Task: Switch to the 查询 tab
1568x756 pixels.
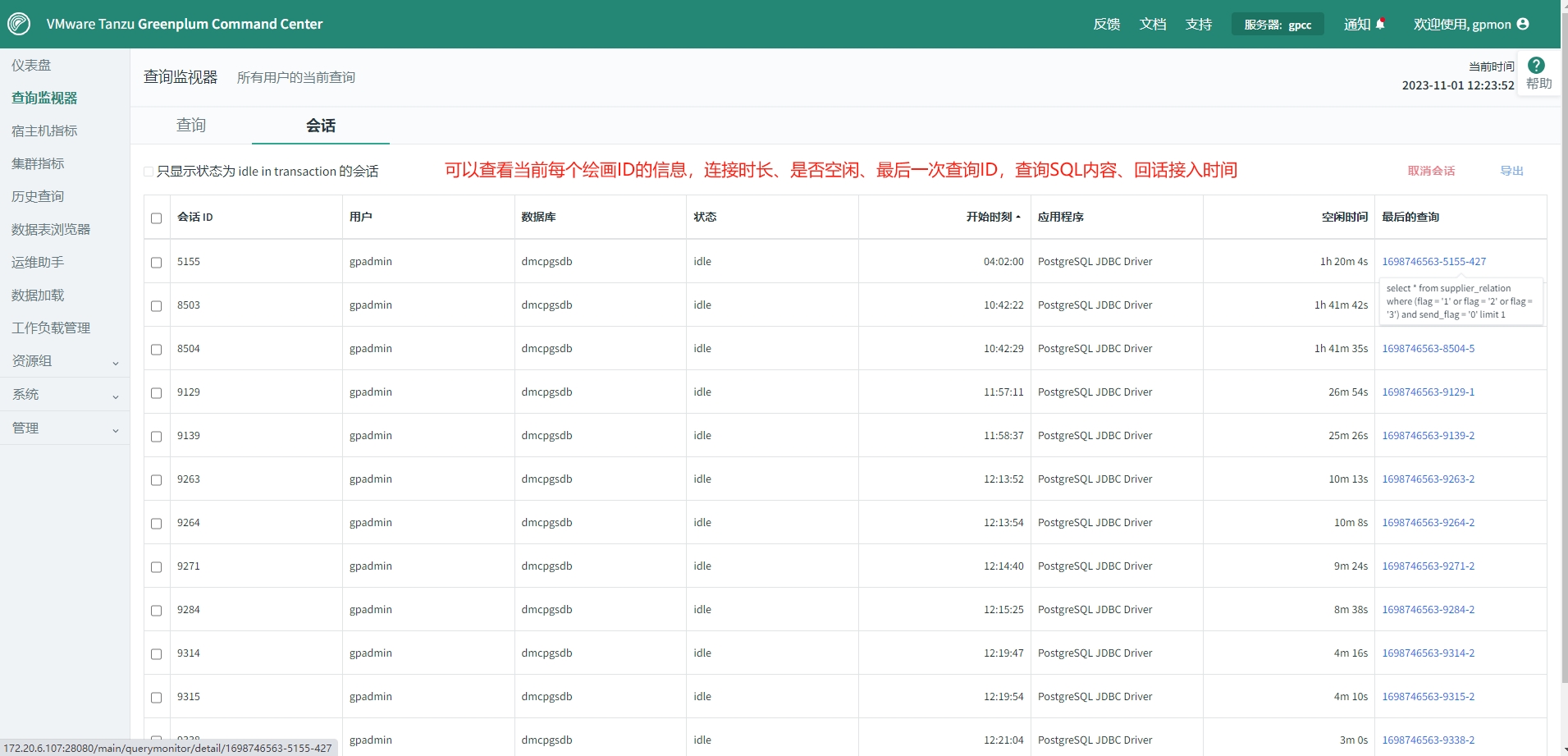Action: [x=191, y=126]
